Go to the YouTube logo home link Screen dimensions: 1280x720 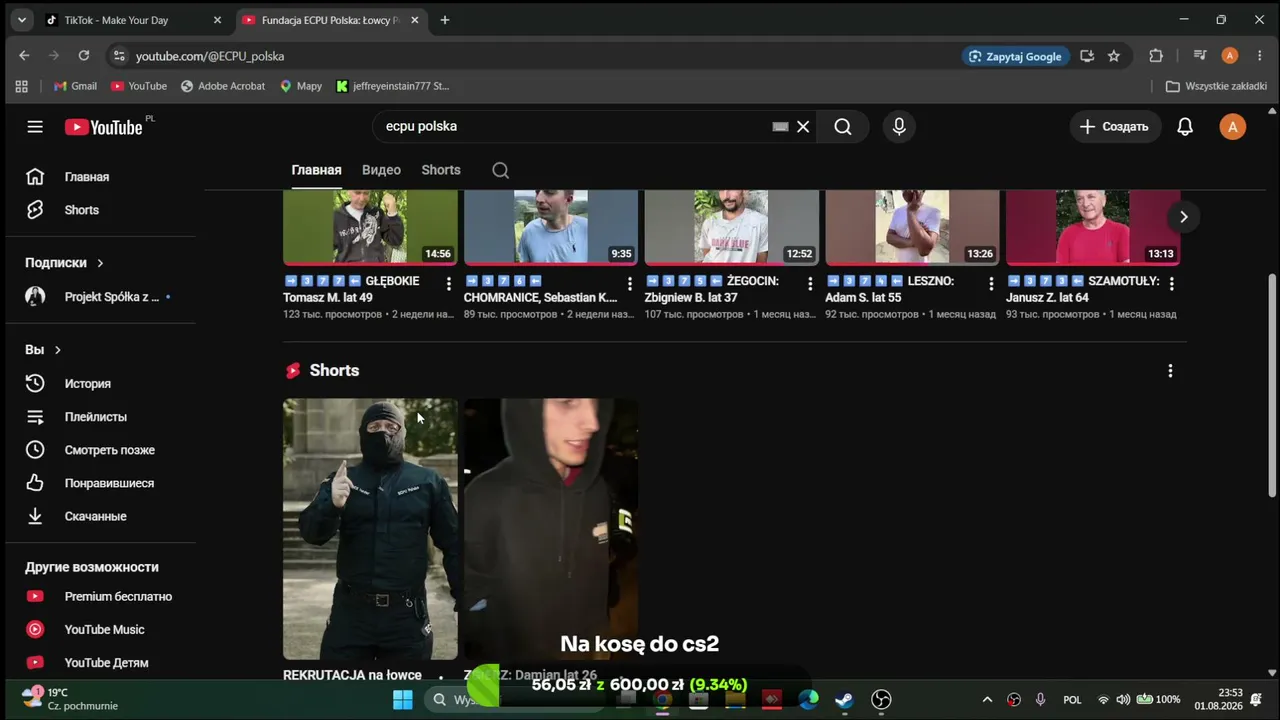point(104,127)
